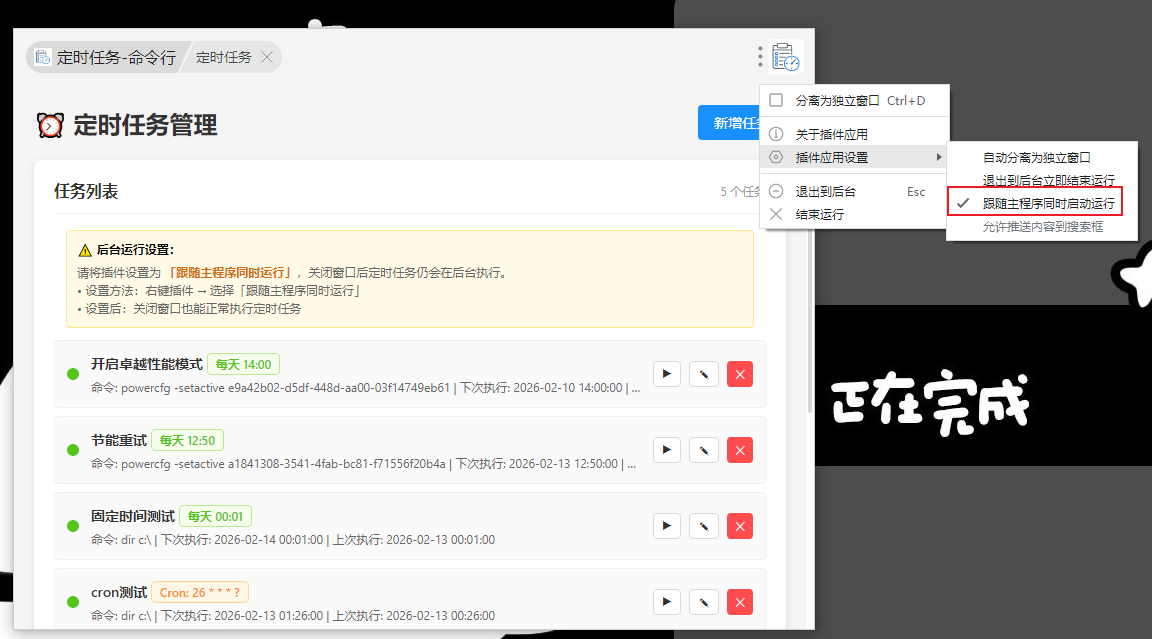Click the scheduled task plugin icon

coord(786,57)
